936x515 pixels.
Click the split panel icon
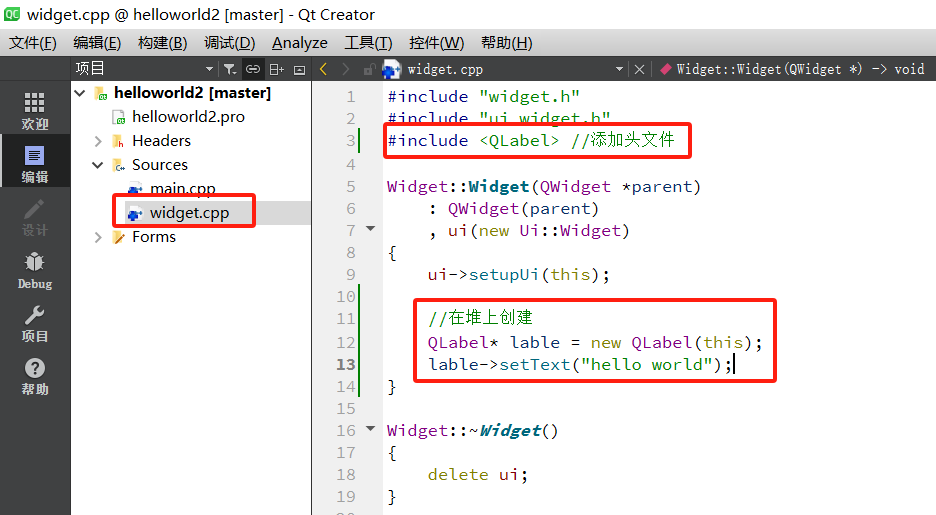(x=276, y=70)
